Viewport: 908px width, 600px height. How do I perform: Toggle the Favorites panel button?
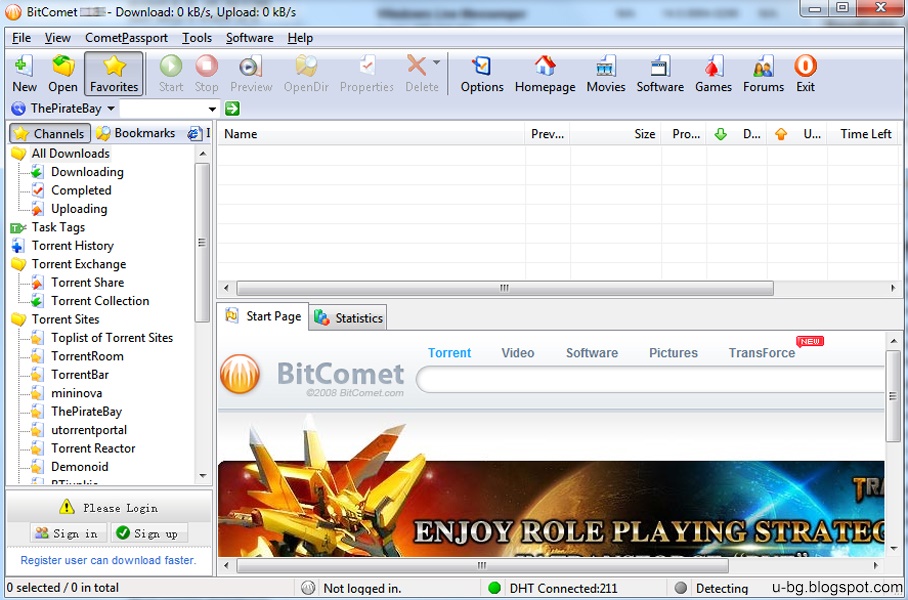pos(114,74)
